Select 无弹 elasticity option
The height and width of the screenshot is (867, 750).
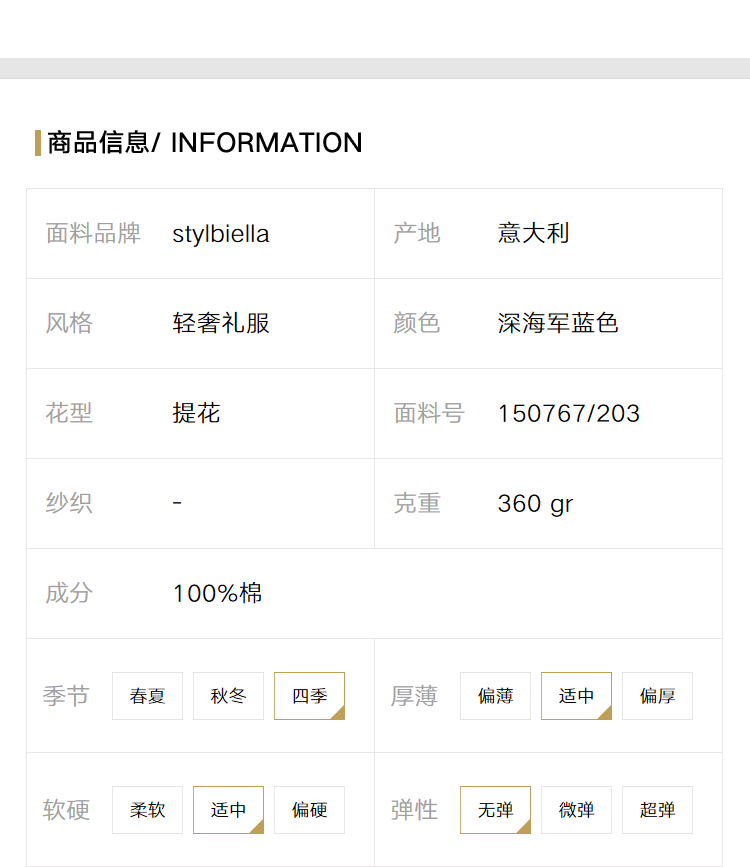coord(495,809)
